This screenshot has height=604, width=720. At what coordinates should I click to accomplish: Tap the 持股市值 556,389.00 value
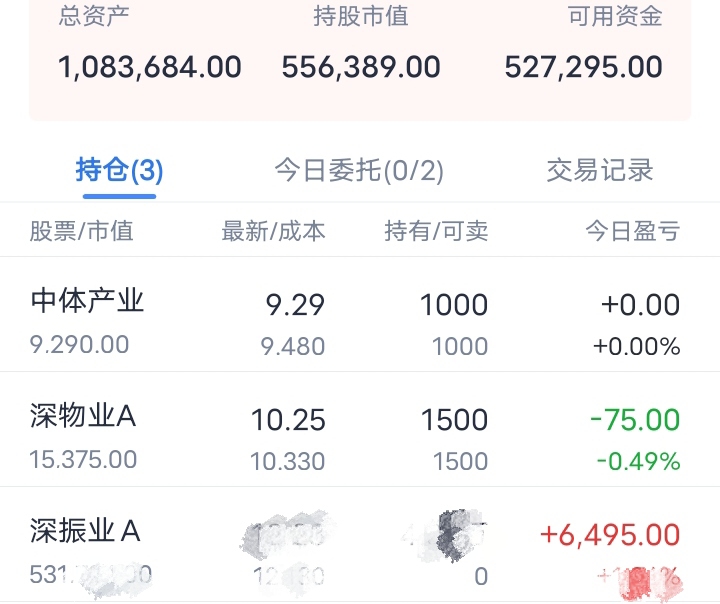(361, 67)
